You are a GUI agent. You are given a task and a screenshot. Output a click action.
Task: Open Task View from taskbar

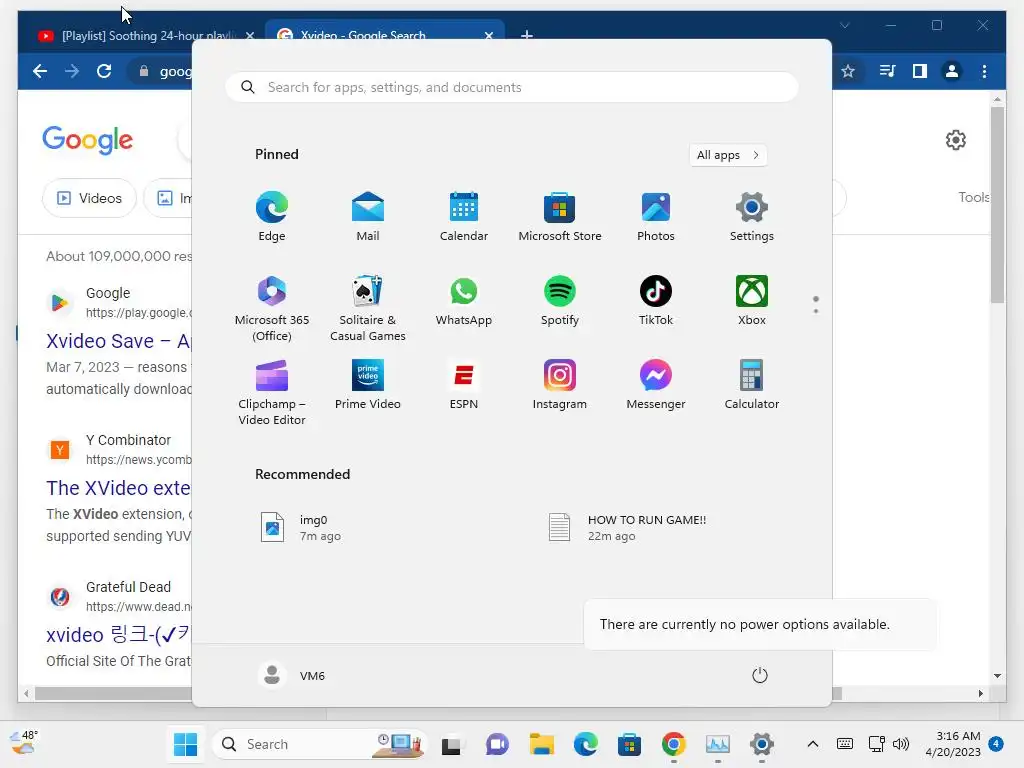451,744
